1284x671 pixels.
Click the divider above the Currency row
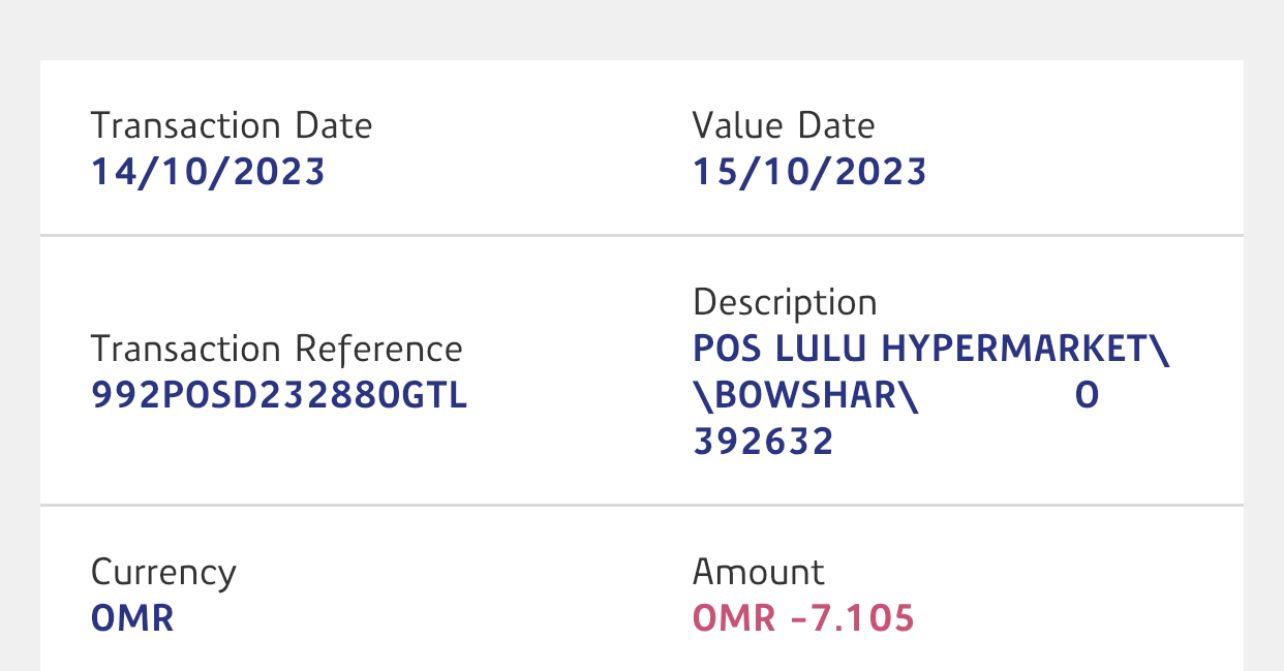642,505
